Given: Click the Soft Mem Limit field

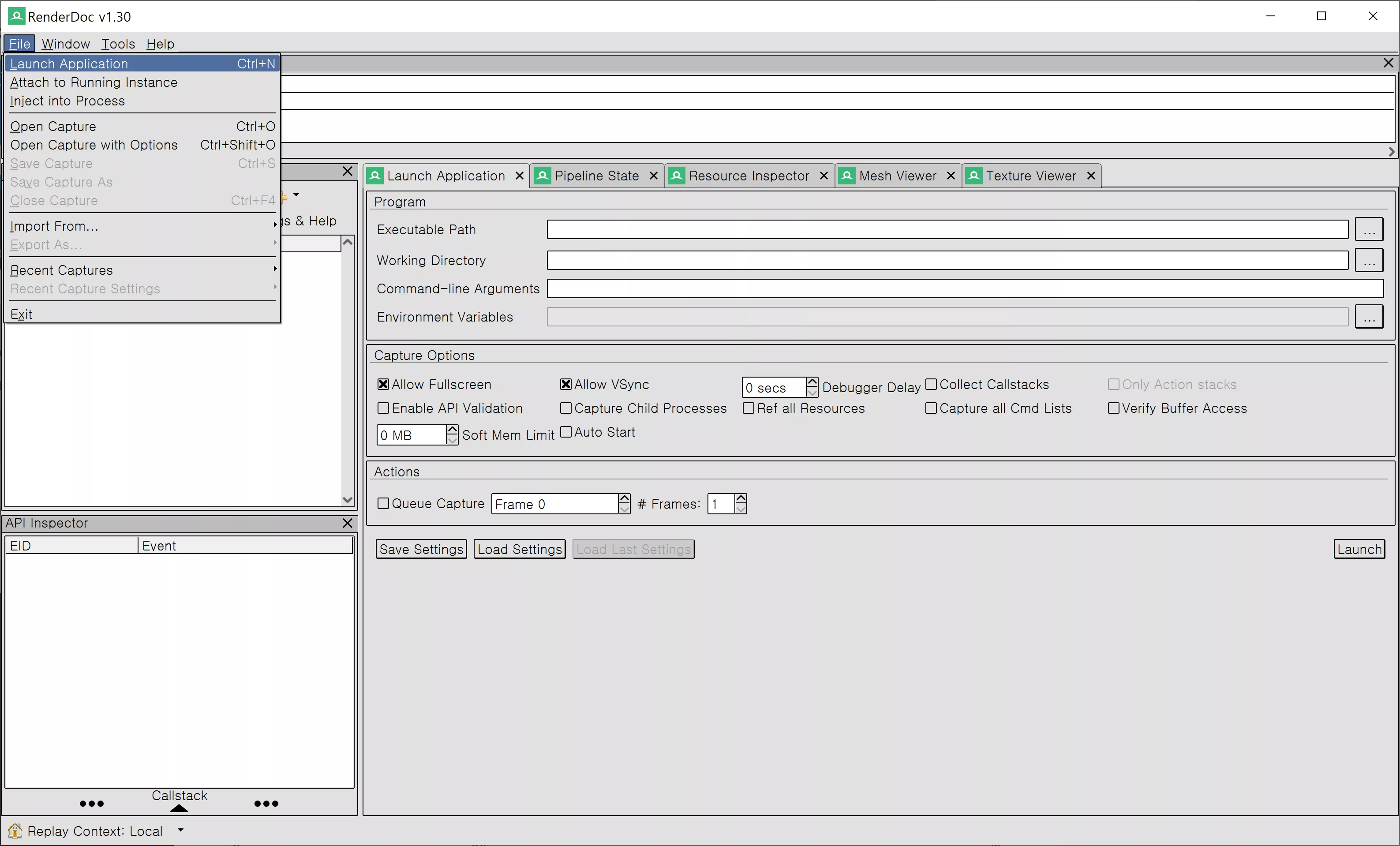Looking at the screenshot, I should [412, 435].
